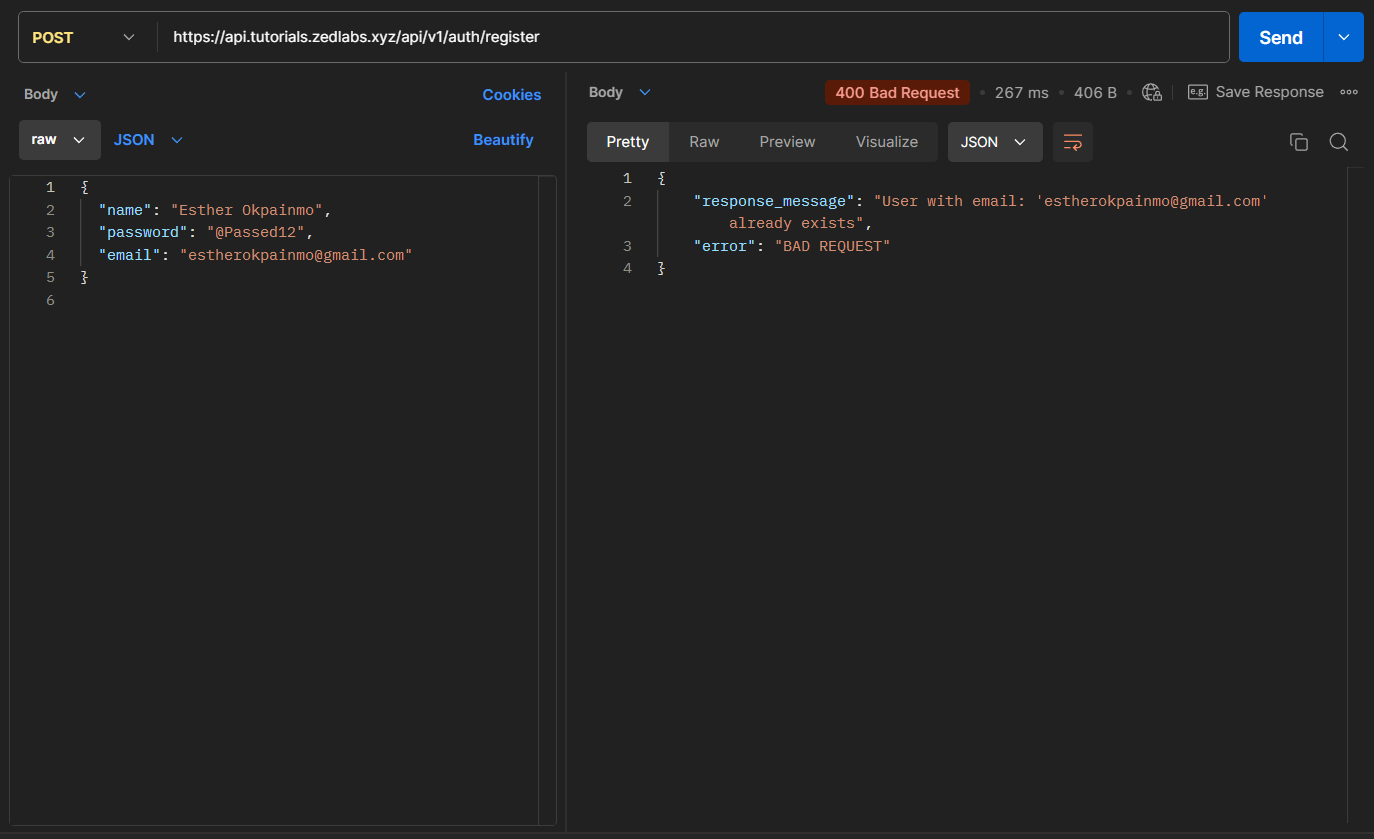This screenshot has width=1374, height=839.
Task: Click the email value in request body
Action: coord(296,255)
